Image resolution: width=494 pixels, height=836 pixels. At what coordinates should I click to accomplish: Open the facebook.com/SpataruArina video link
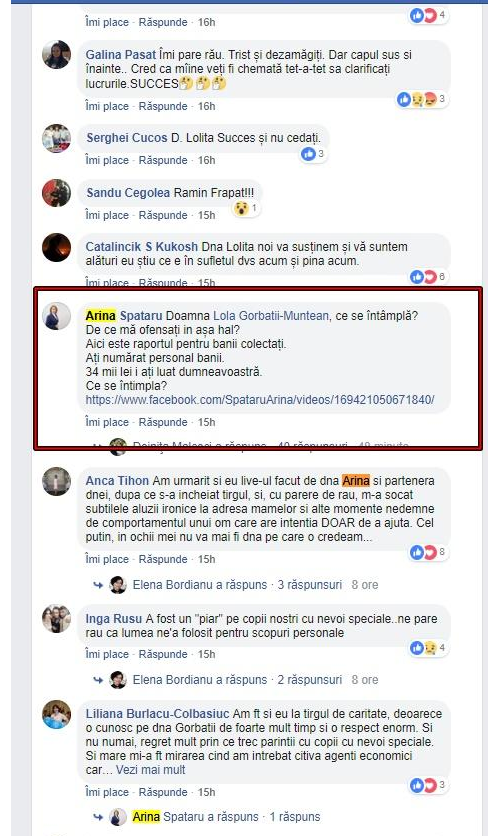(260, 400)
